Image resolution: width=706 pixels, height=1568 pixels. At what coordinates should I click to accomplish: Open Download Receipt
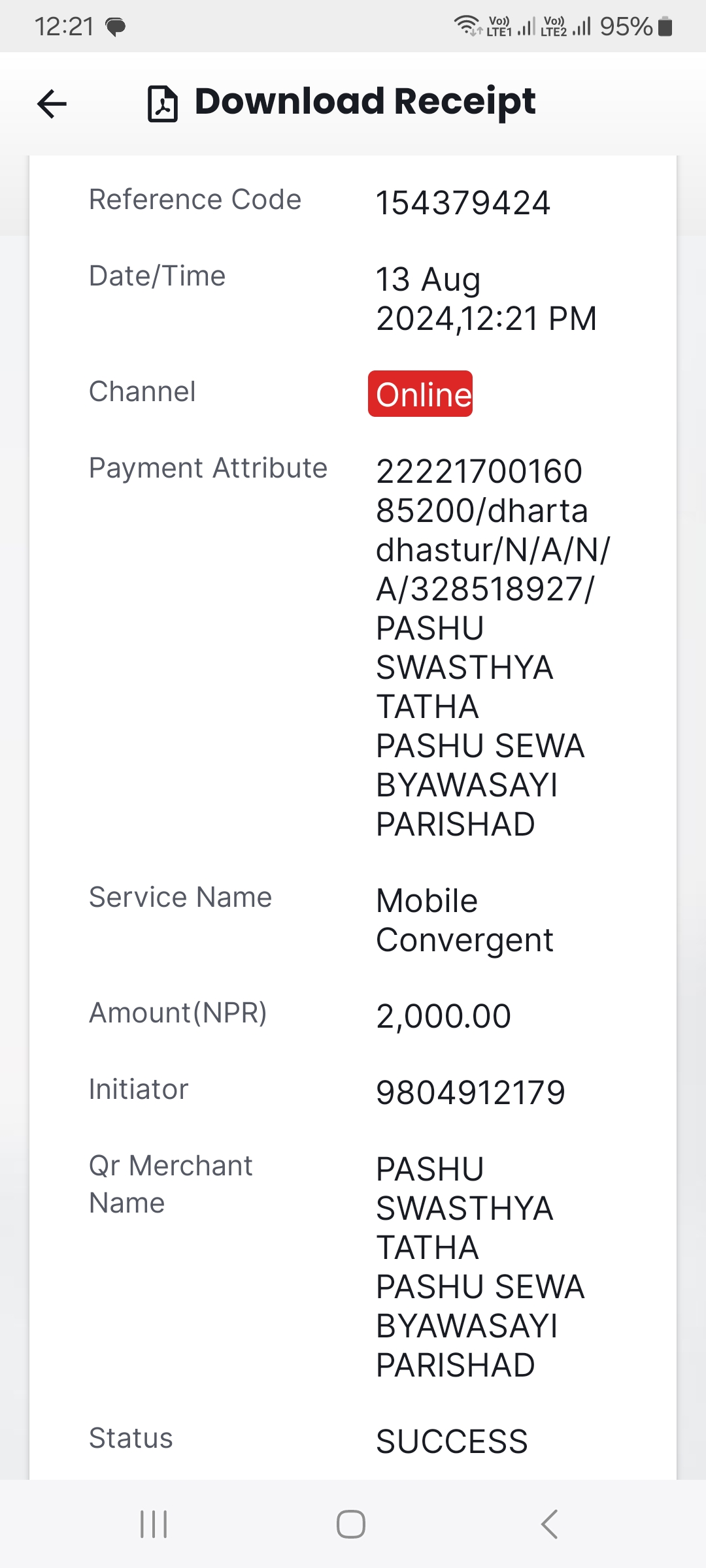tap(365, 102)
